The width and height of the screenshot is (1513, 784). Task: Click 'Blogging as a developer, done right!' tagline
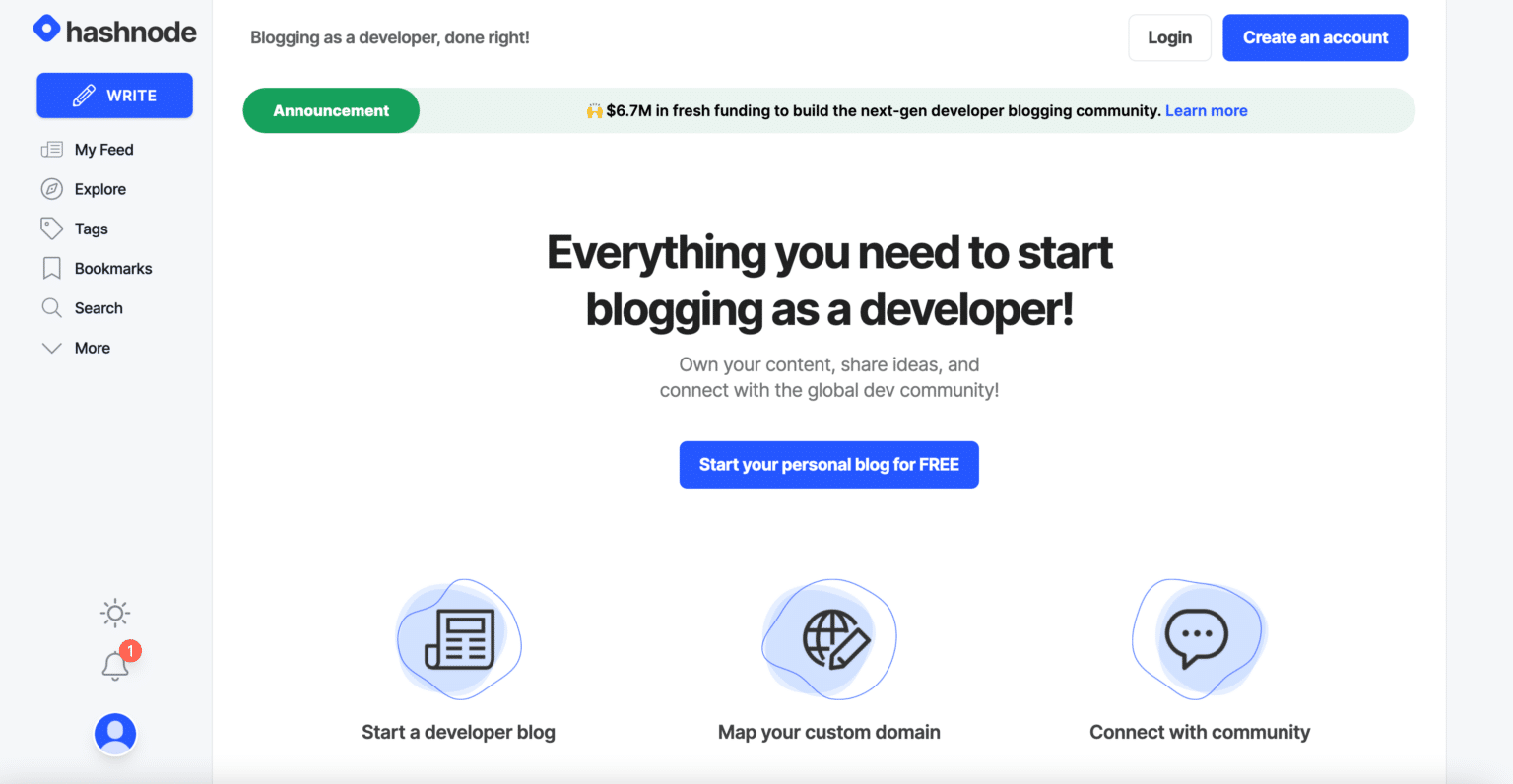point(390,37)
